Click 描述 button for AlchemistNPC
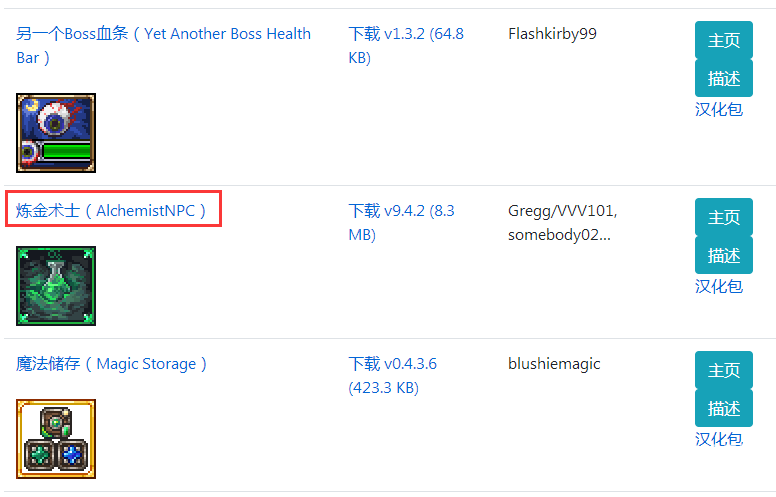Image resolution: width=776 pixels, height=497 pixels. click(x=724, y=255)
